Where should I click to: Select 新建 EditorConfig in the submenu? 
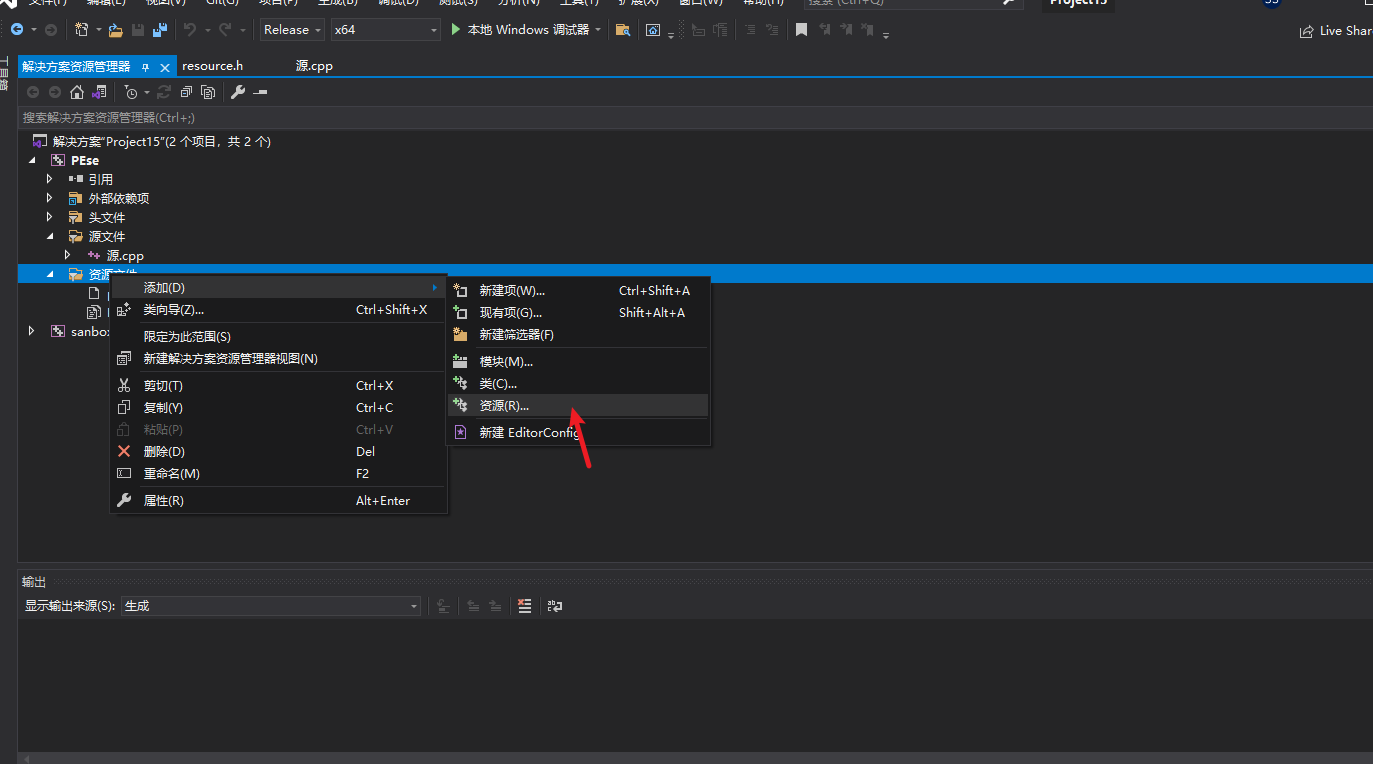(579, 433)
